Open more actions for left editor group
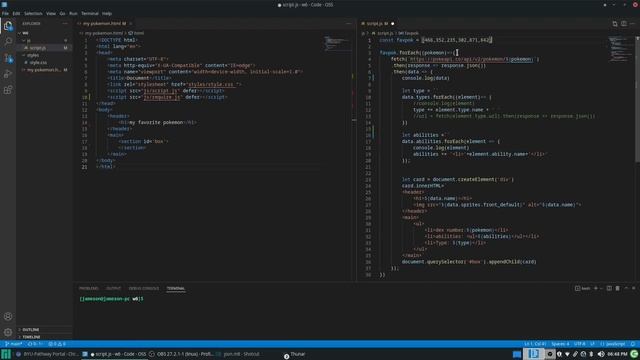This screenshot has width=640, height=360. tap(348, 24)
